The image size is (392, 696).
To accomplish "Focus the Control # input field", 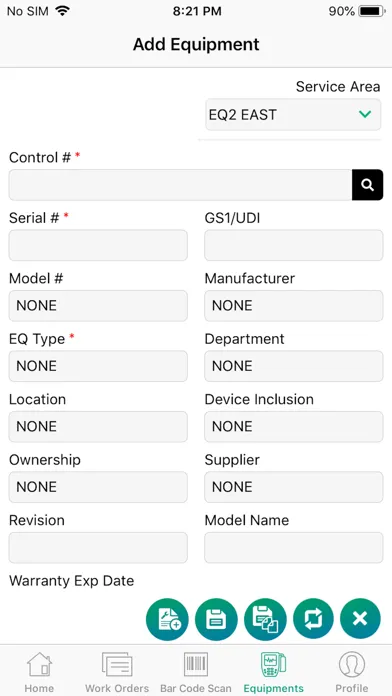I will pos(180,185).
